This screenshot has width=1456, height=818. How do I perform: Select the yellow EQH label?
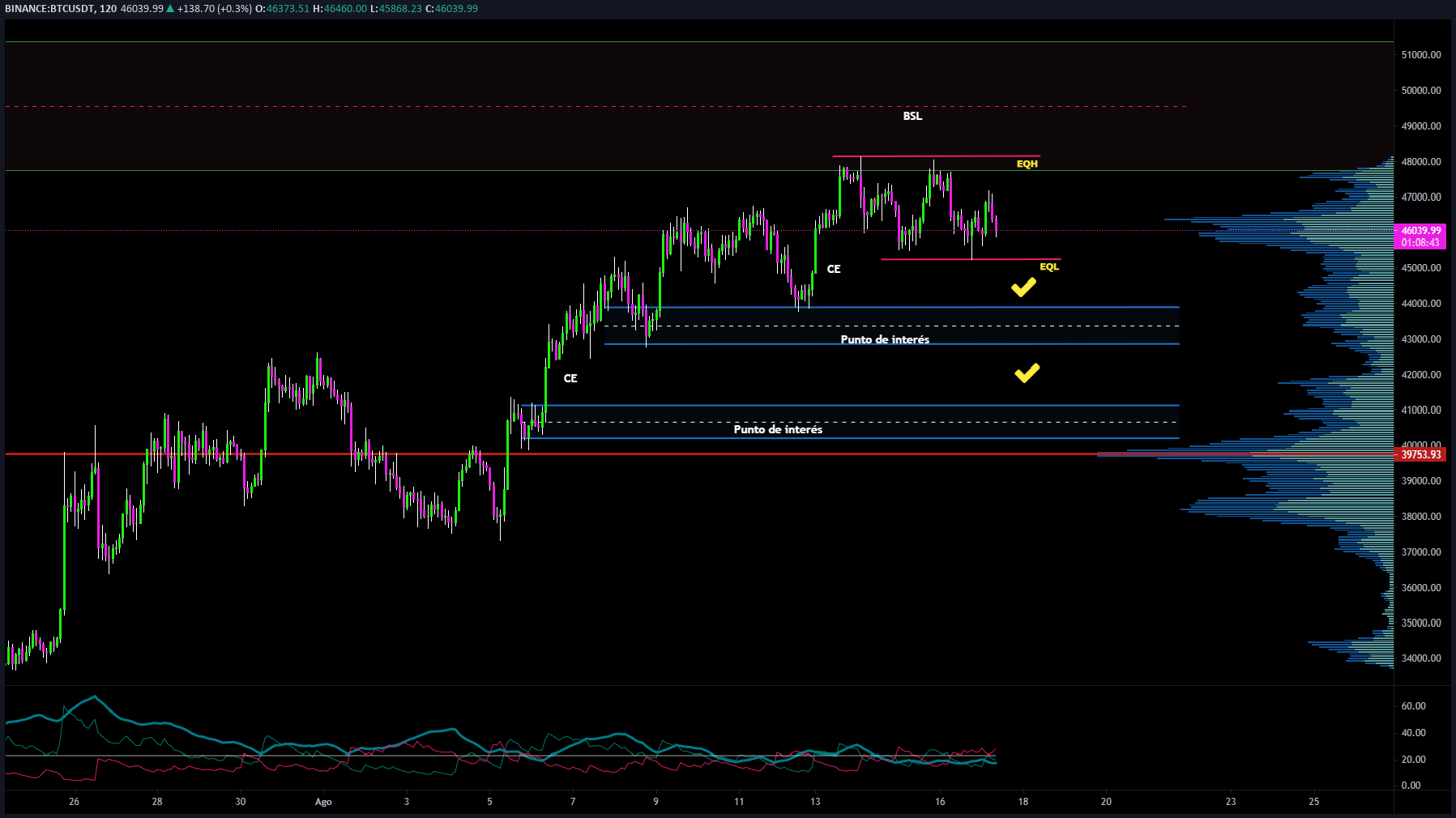pyautogui.click(x=1027, y=164)
